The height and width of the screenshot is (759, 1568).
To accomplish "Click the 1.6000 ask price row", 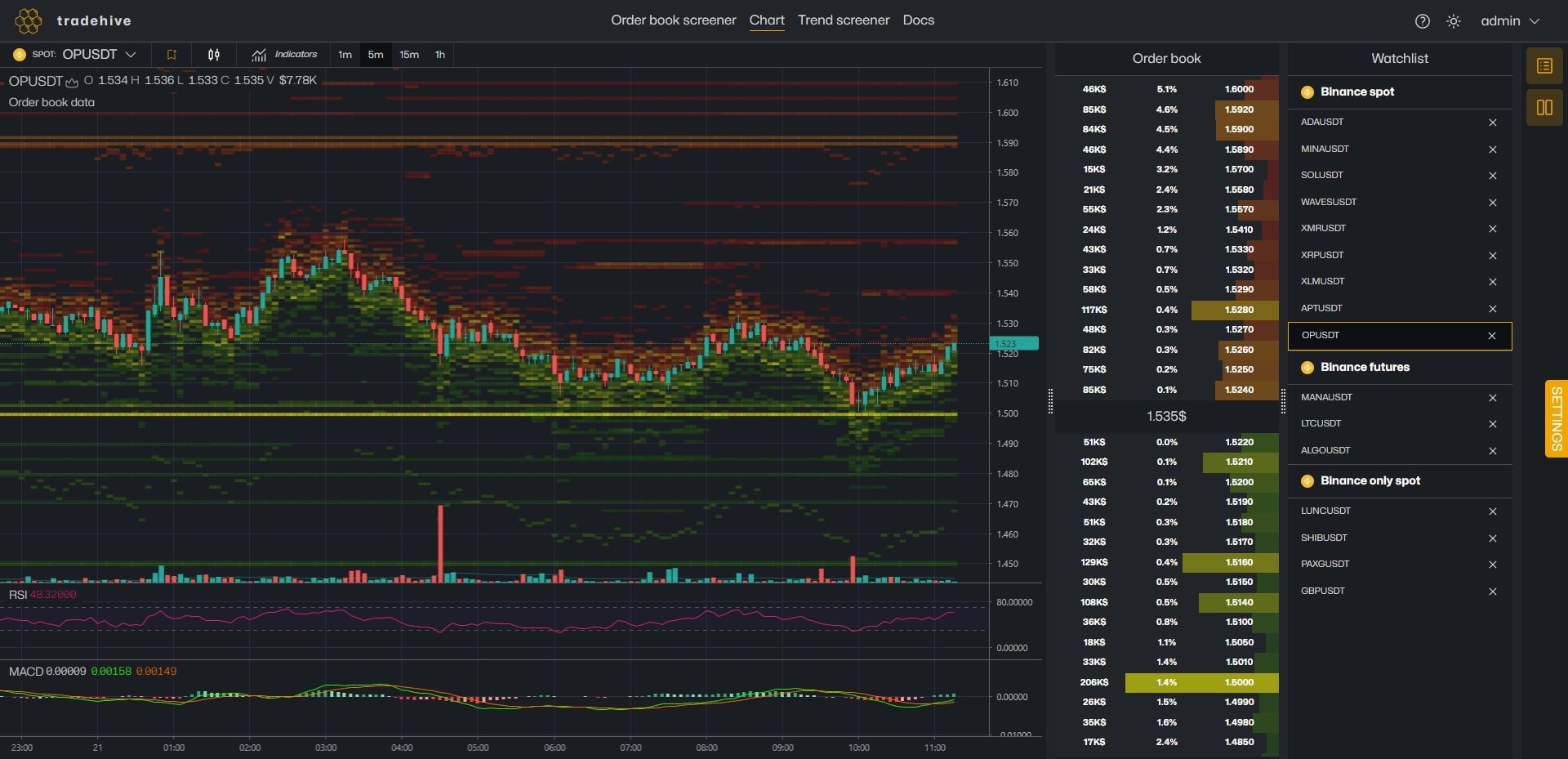I will tap(1166, 89).
